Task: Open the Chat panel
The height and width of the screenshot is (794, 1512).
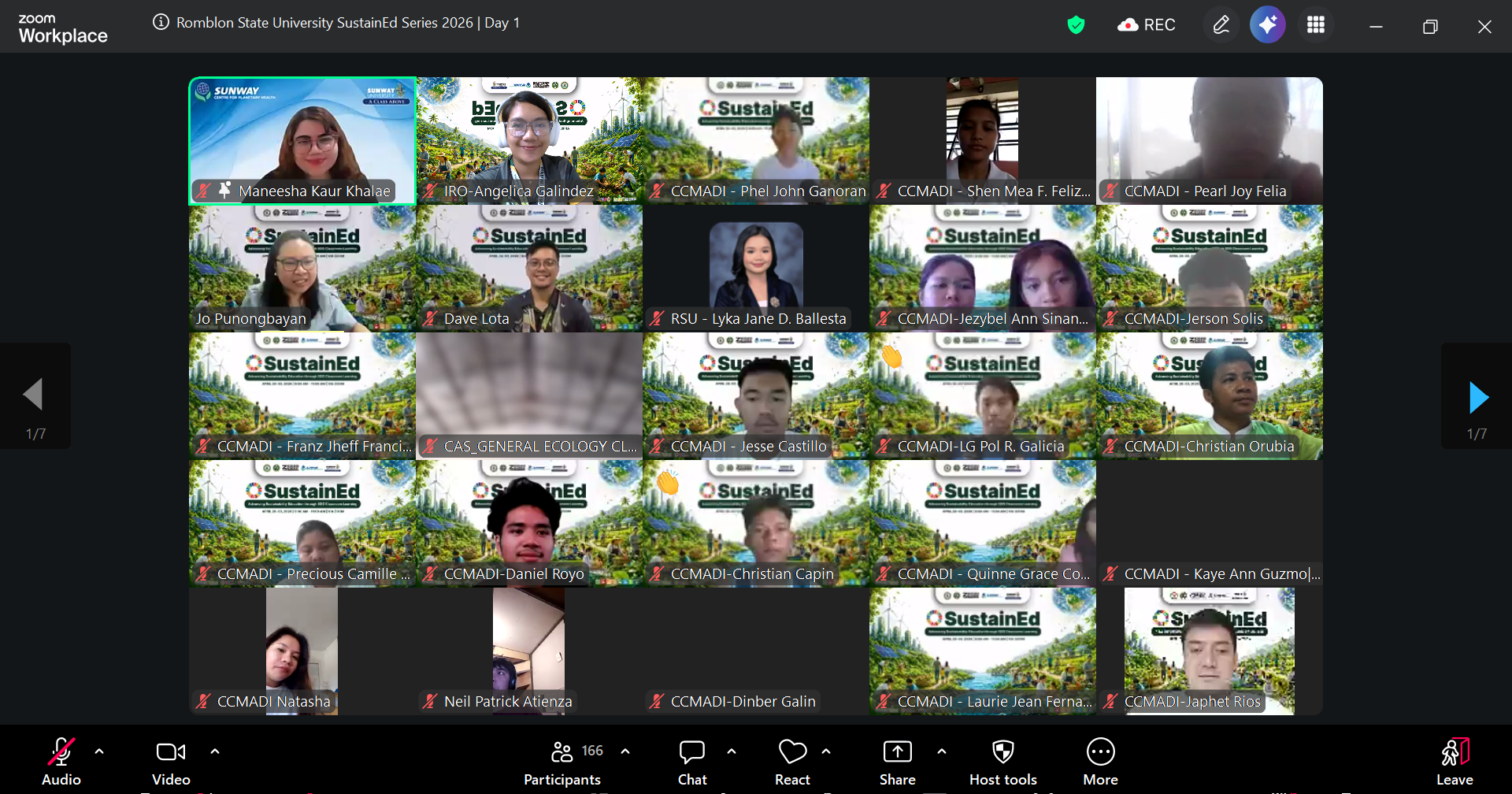Action: pyautogui.click(x=691, y=761)
